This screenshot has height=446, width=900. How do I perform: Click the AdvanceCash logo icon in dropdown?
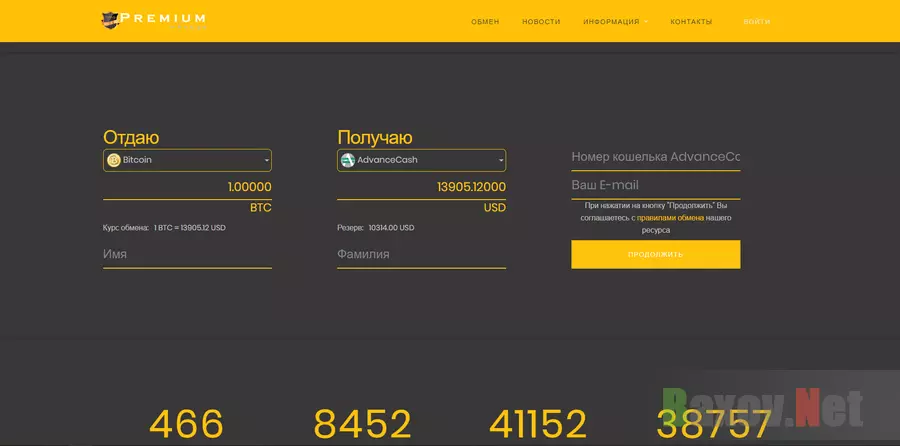point(348,160)
